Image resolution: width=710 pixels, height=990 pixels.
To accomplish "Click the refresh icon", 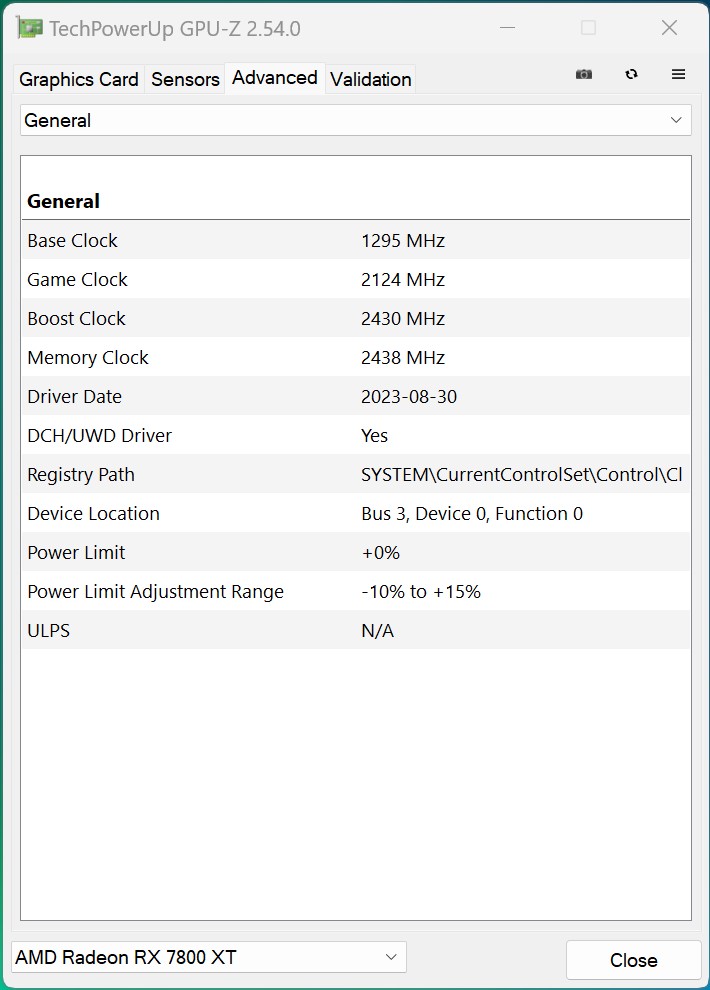I will pyautogui.click(x=631, y=75).
